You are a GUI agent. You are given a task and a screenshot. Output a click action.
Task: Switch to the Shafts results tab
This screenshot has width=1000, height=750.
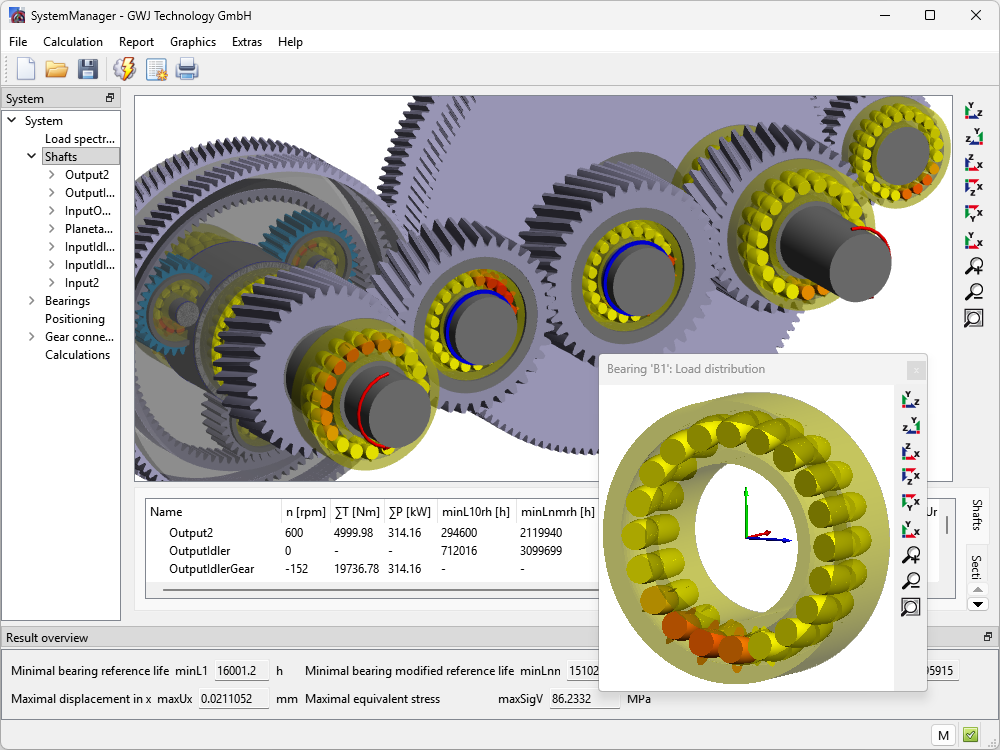pos(977,516)
